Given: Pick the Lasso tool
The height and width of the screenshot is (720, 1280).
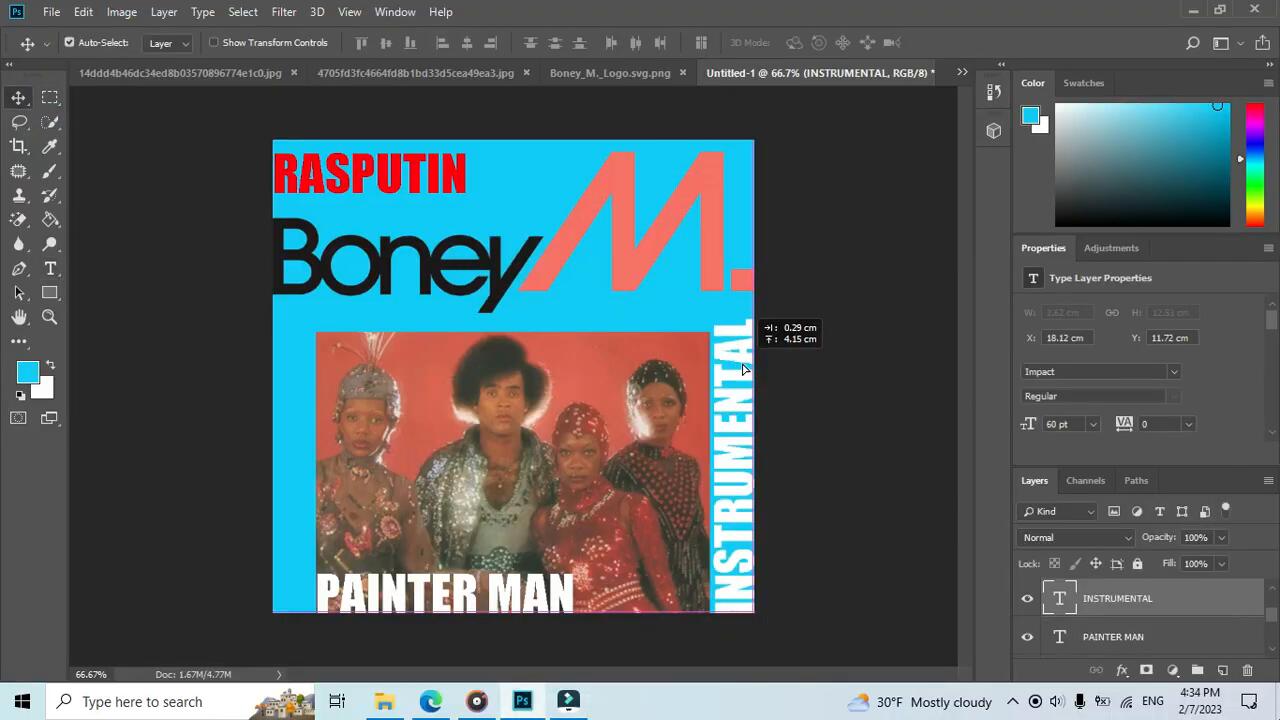Looking at the screenshot, I should point(19,122).
